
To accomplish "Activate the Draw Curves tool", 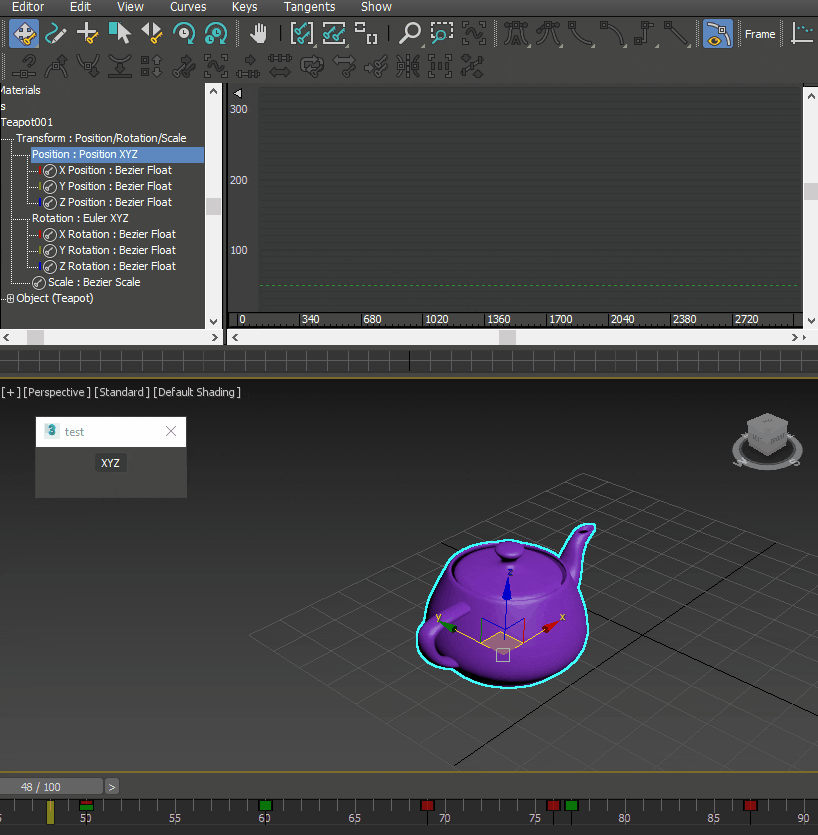I will [55, 34].
